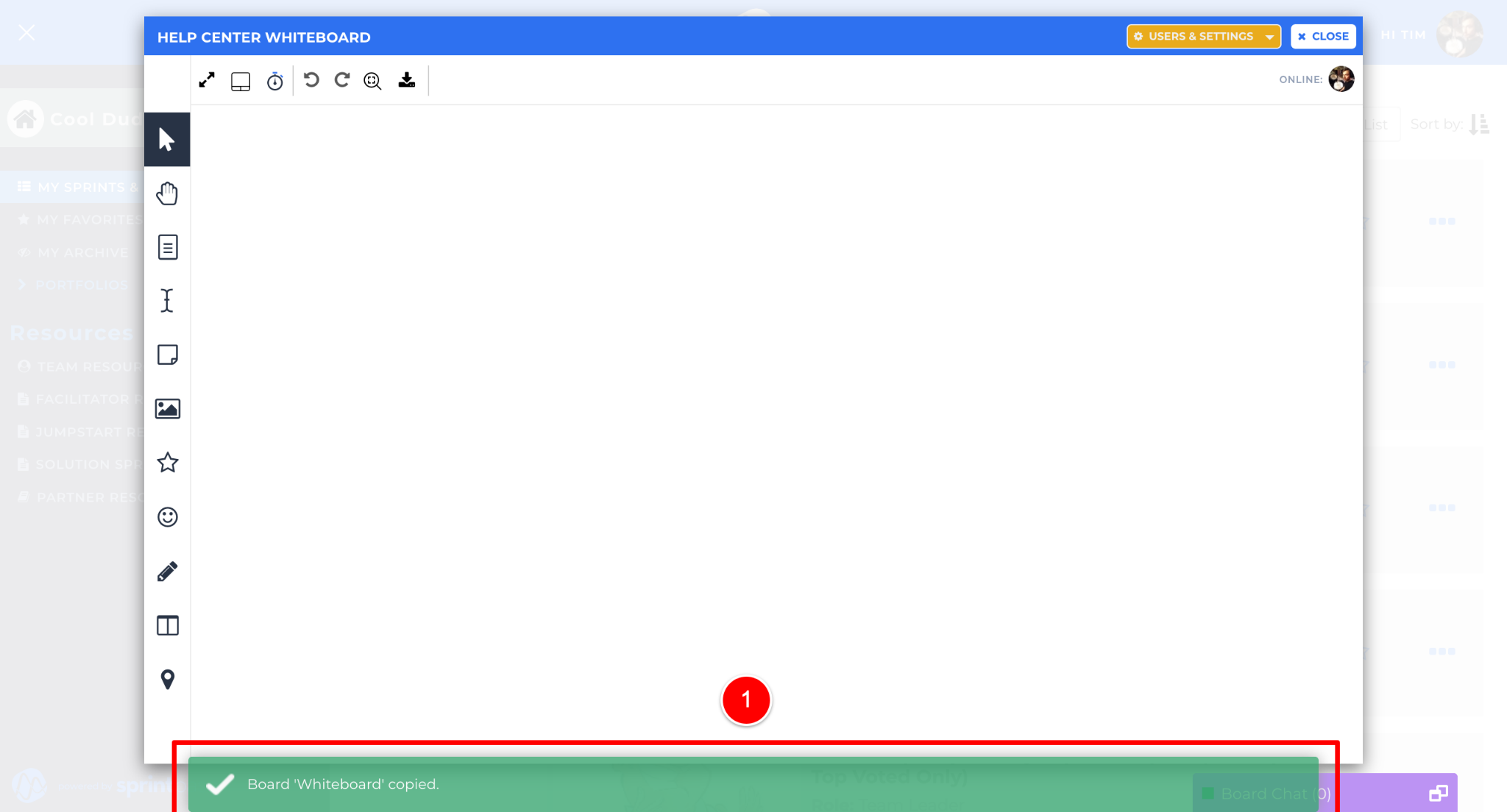The height and width of the screenshot is (812, 1507).
Task: Click the zoom to fit magnifier
Action: tap(372, 81)
